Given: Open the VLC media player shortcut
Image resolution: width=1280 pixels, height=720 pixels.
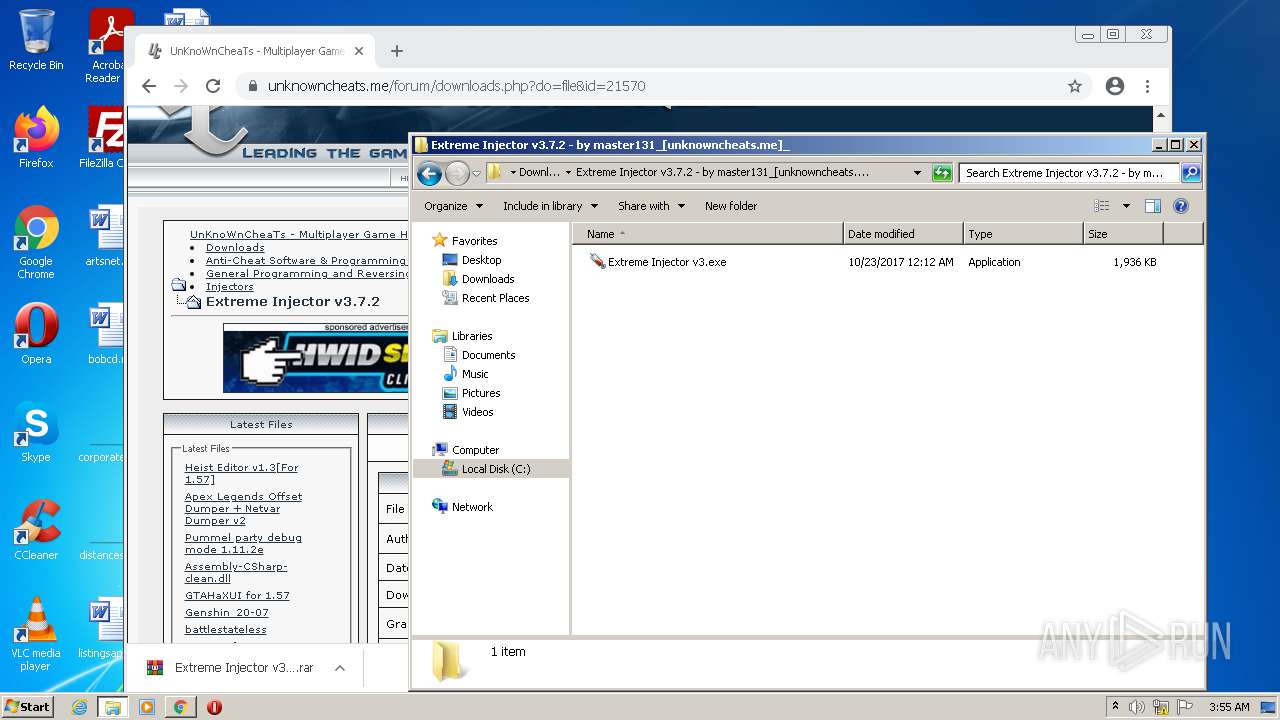Looking at the screenshot, I should pyautogui.click(x=36, y=634).
